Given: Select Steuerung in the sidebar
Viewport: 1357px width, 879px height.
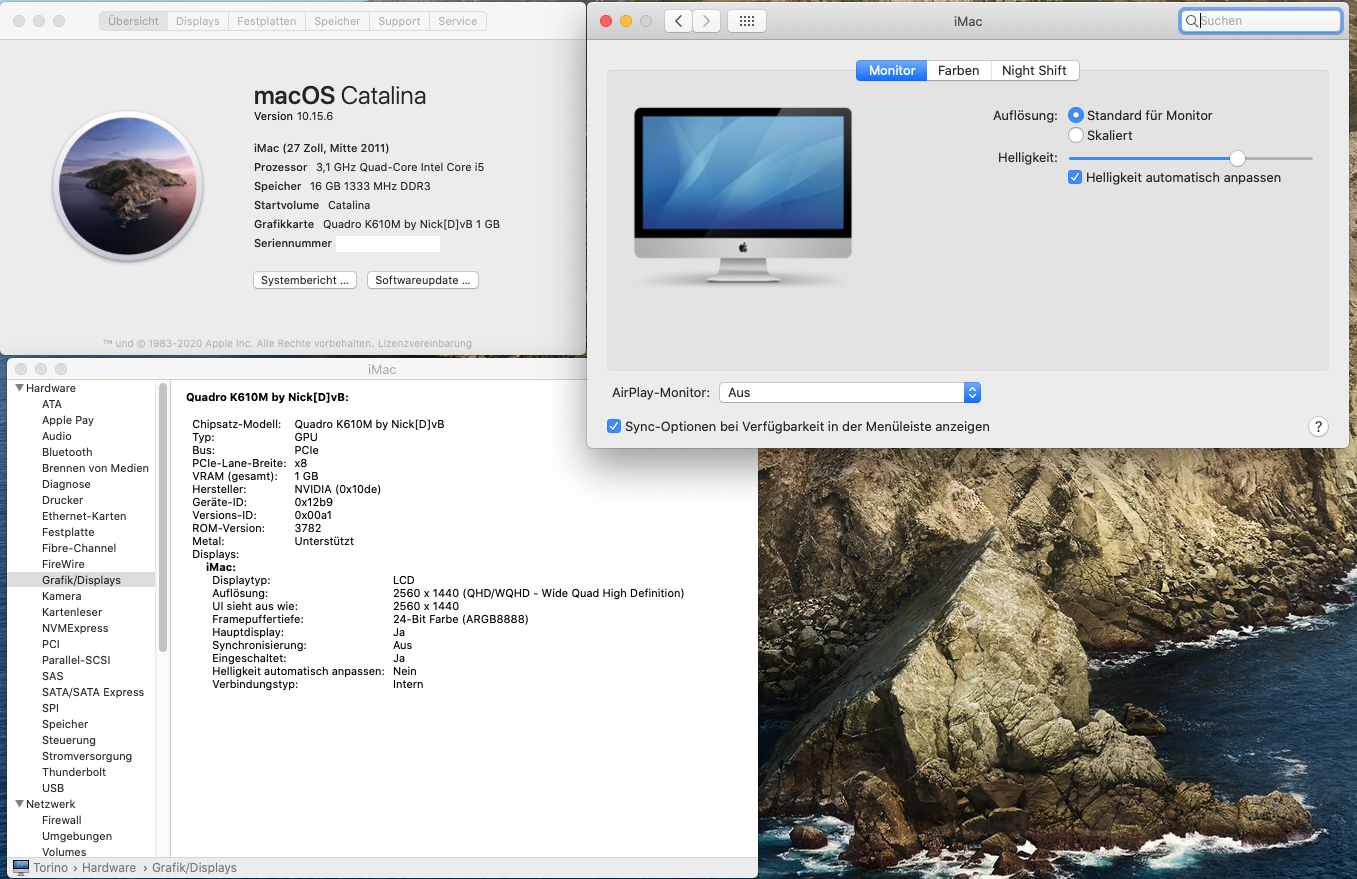Looking at the screenshot, I should click(69, 740).
